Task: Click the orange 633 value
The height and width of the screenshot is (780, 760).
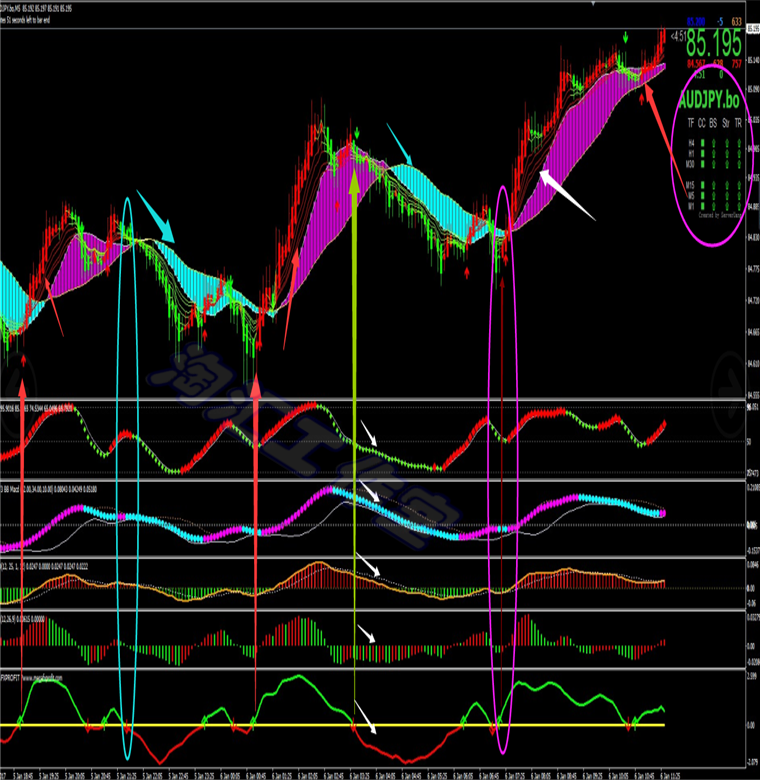Action: (736, 21)
